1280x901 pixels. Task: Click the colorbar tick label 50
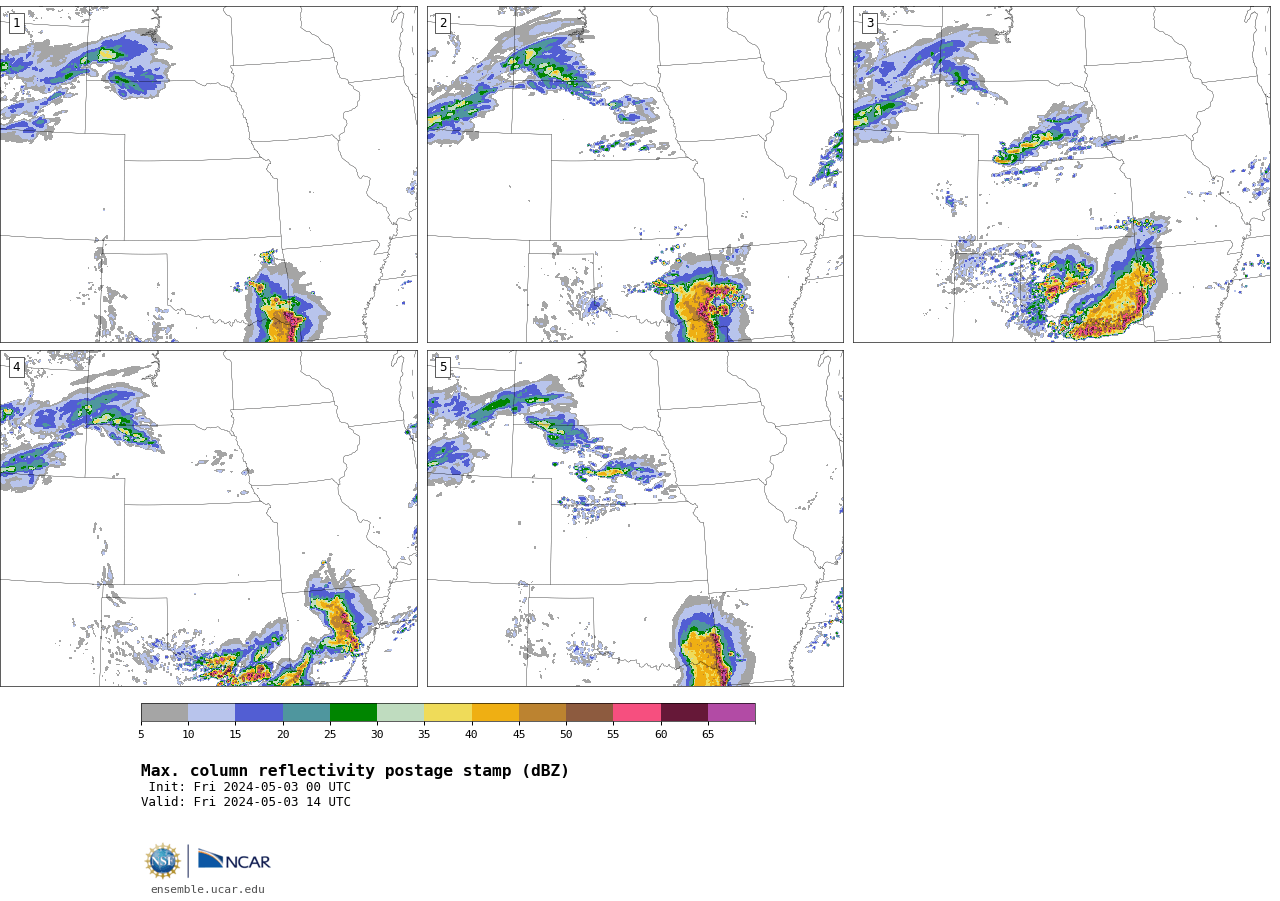(566, 735)
